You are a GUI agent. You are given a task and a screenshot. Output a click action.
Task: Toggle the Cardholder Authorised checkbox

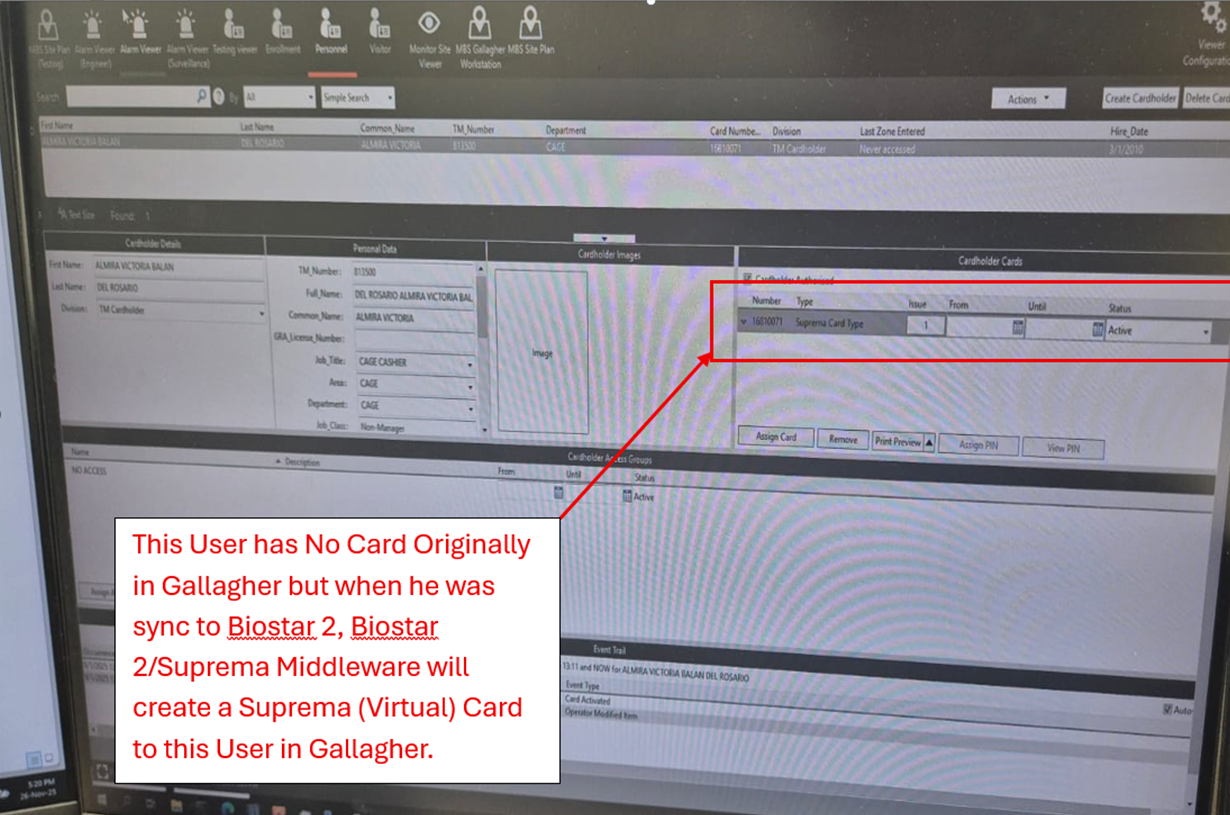746,279
